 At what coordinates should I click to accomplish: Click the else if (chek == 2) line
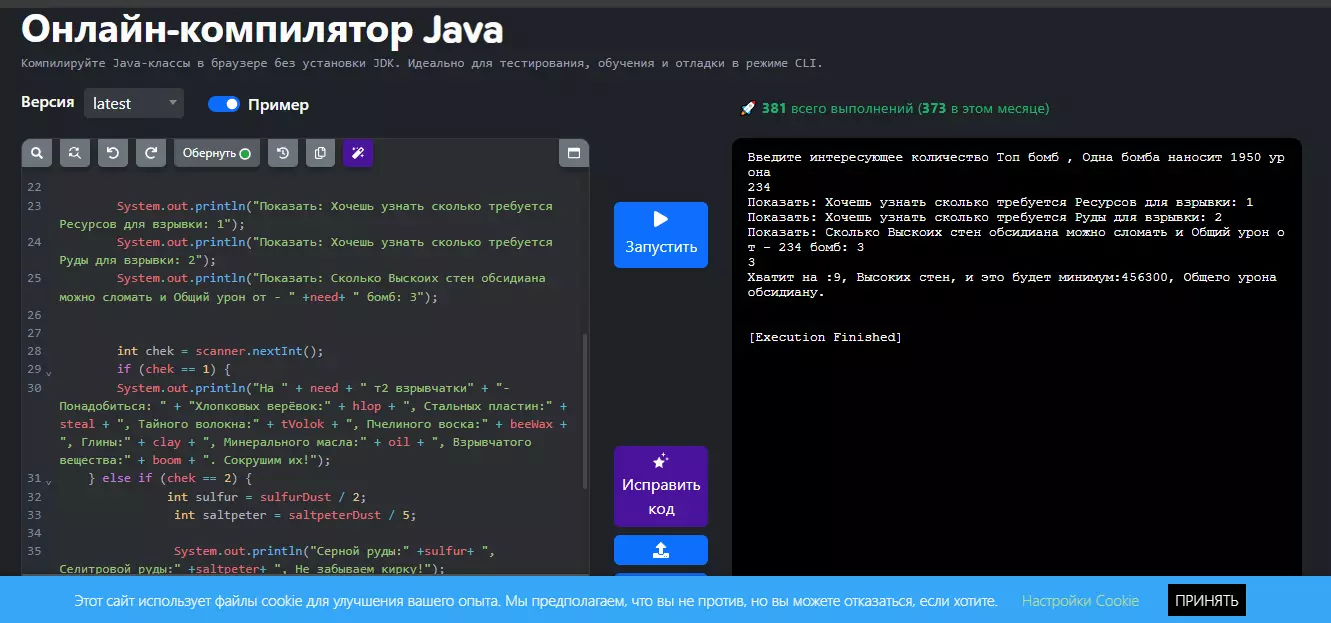click(170, 478)
